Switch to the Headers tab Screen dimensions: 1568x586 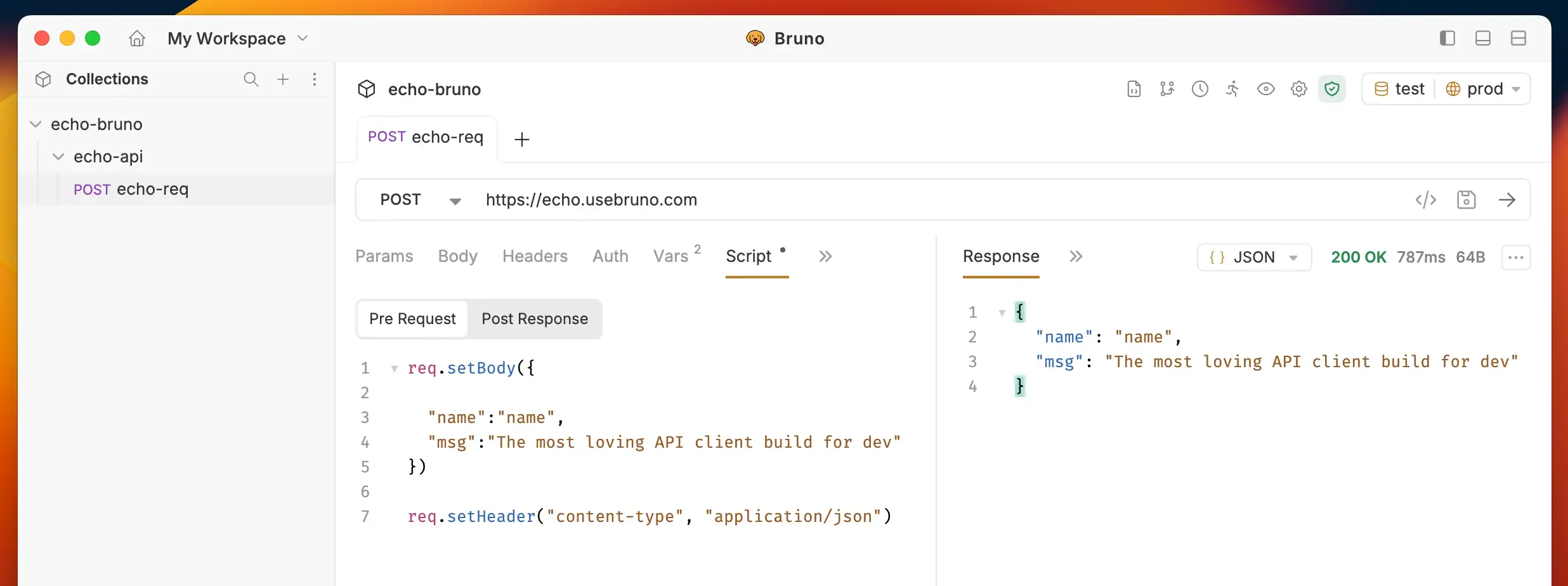tap(535, 256)
